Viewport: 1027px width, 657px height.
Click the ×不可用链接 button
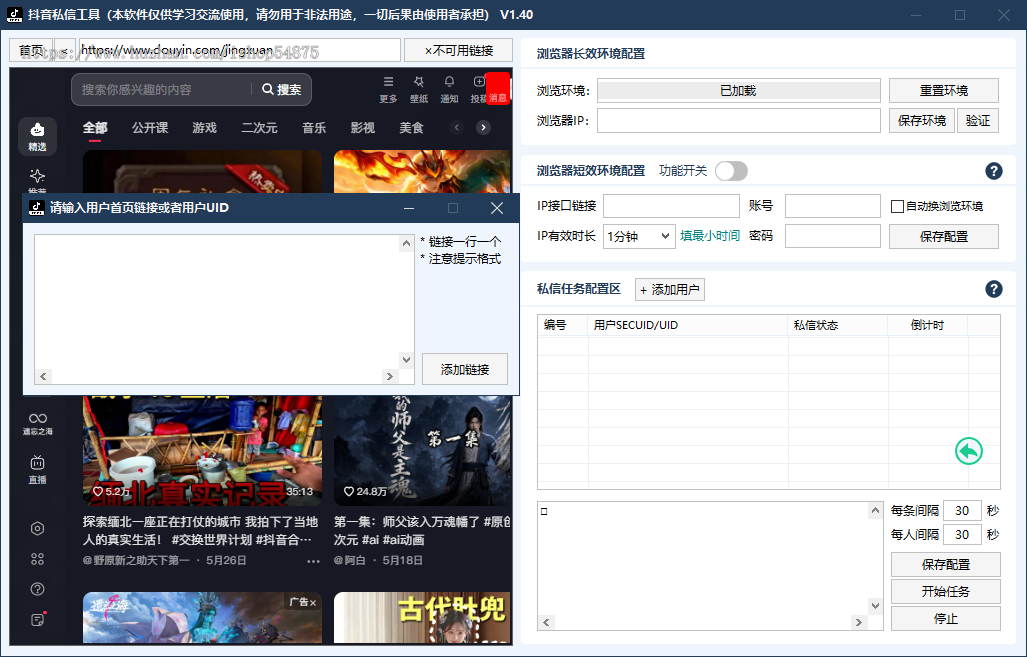click(458, 50)
